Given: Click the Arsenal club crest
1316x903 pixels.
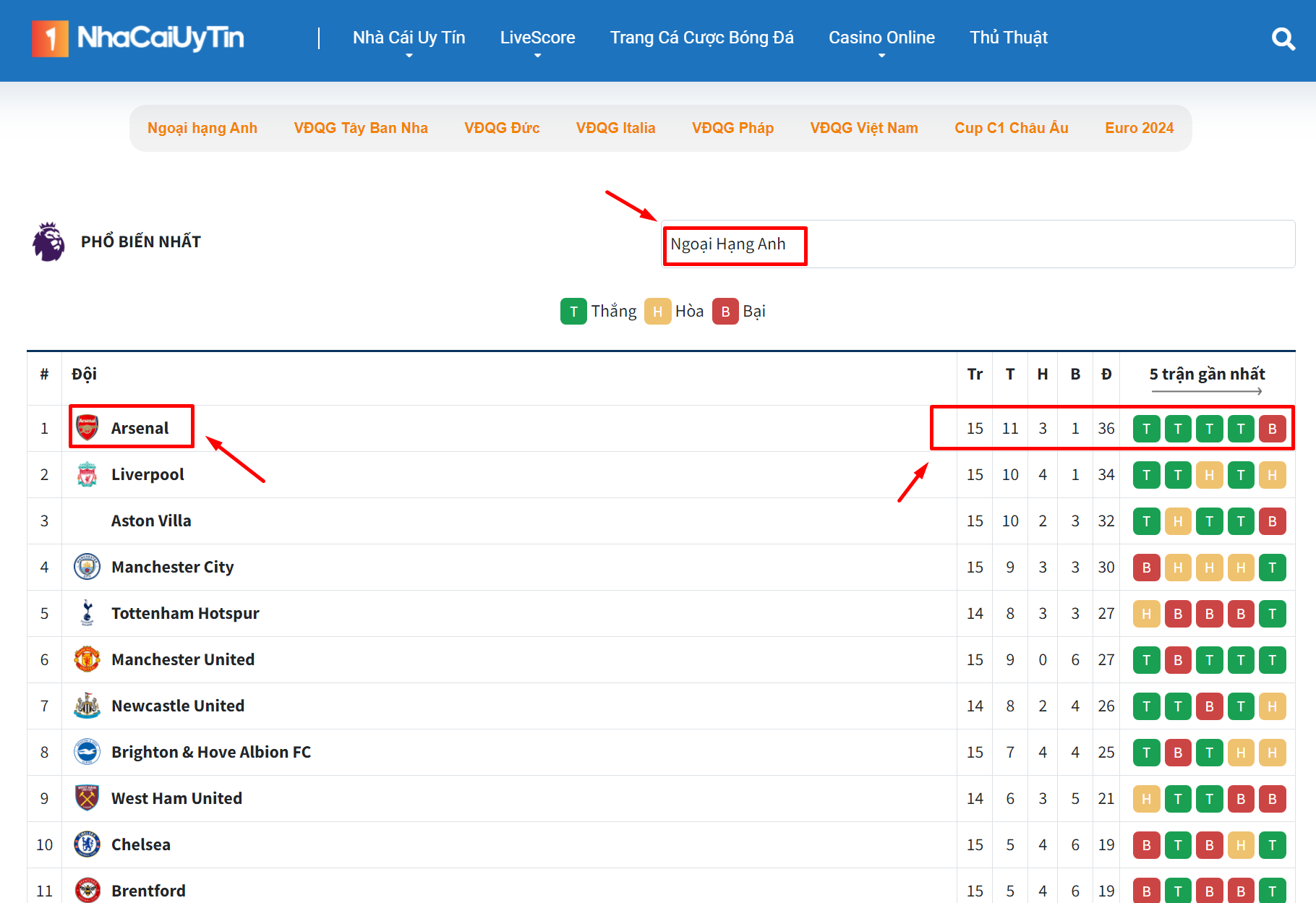Looking at the screenshot, I should [87, 428].
